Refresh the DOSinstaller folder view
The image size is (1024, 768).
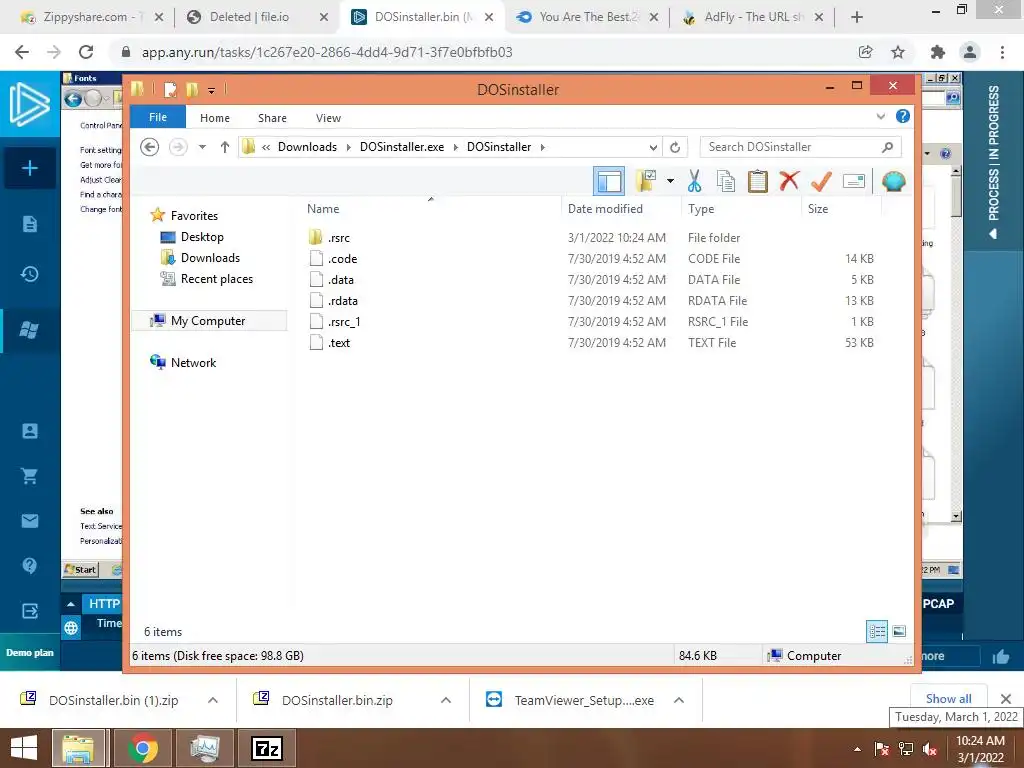tap(675, 148)
